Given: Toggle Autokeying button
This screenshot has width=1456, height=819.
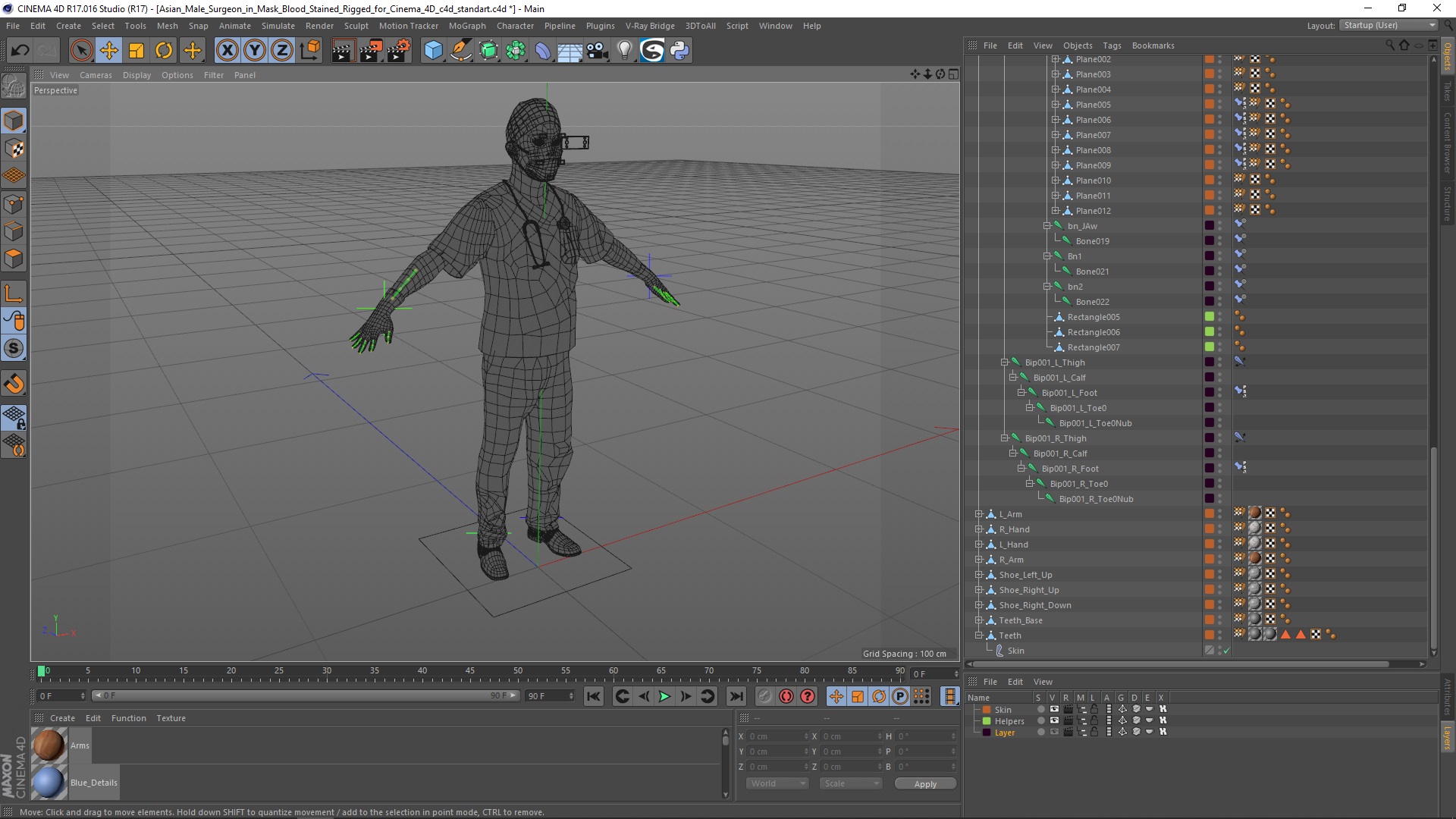Looking at the screenshot, I should (x=786, y=696).
